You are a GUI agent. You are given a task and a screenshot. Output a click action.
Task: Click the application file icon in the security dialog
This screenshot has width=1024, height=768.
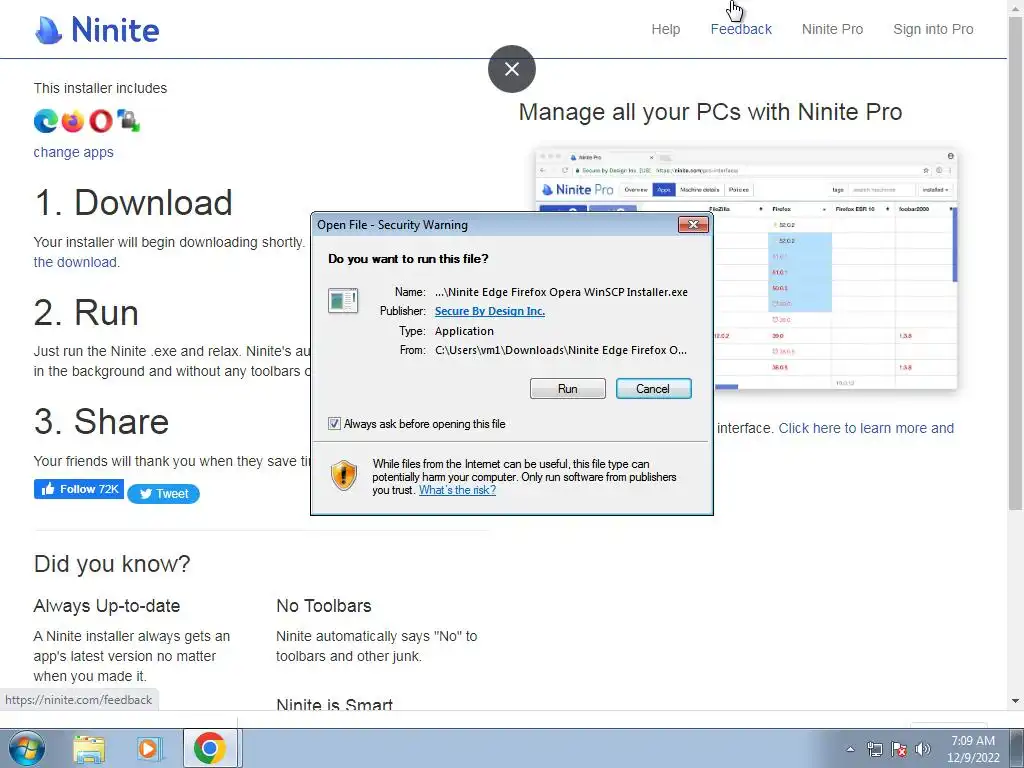pyautogui.click(x=343, y=300)
